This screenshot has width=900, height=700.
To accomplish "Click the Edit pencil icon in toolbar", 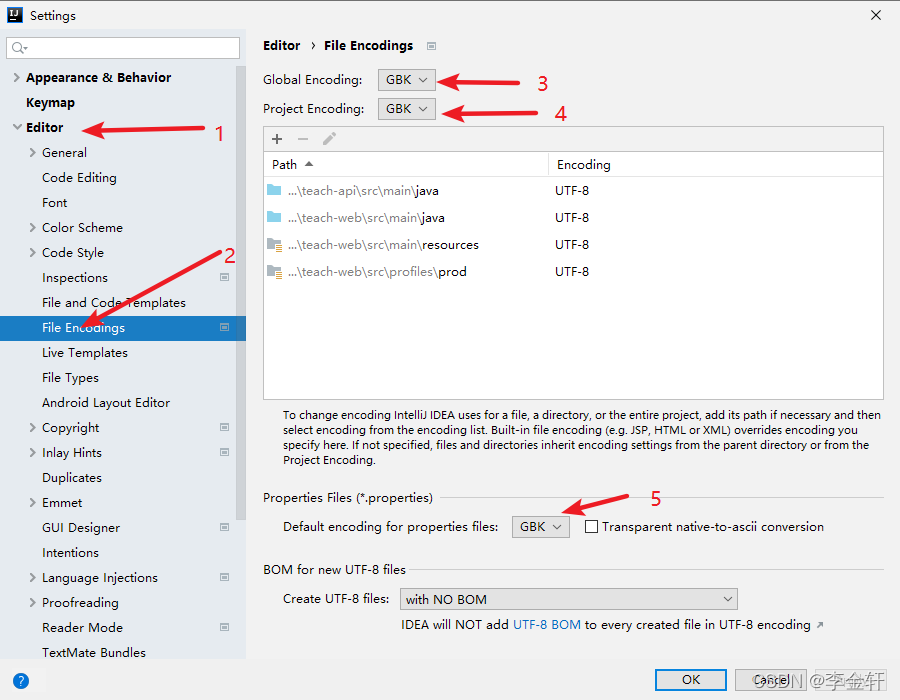I will (x=329, y=139).
